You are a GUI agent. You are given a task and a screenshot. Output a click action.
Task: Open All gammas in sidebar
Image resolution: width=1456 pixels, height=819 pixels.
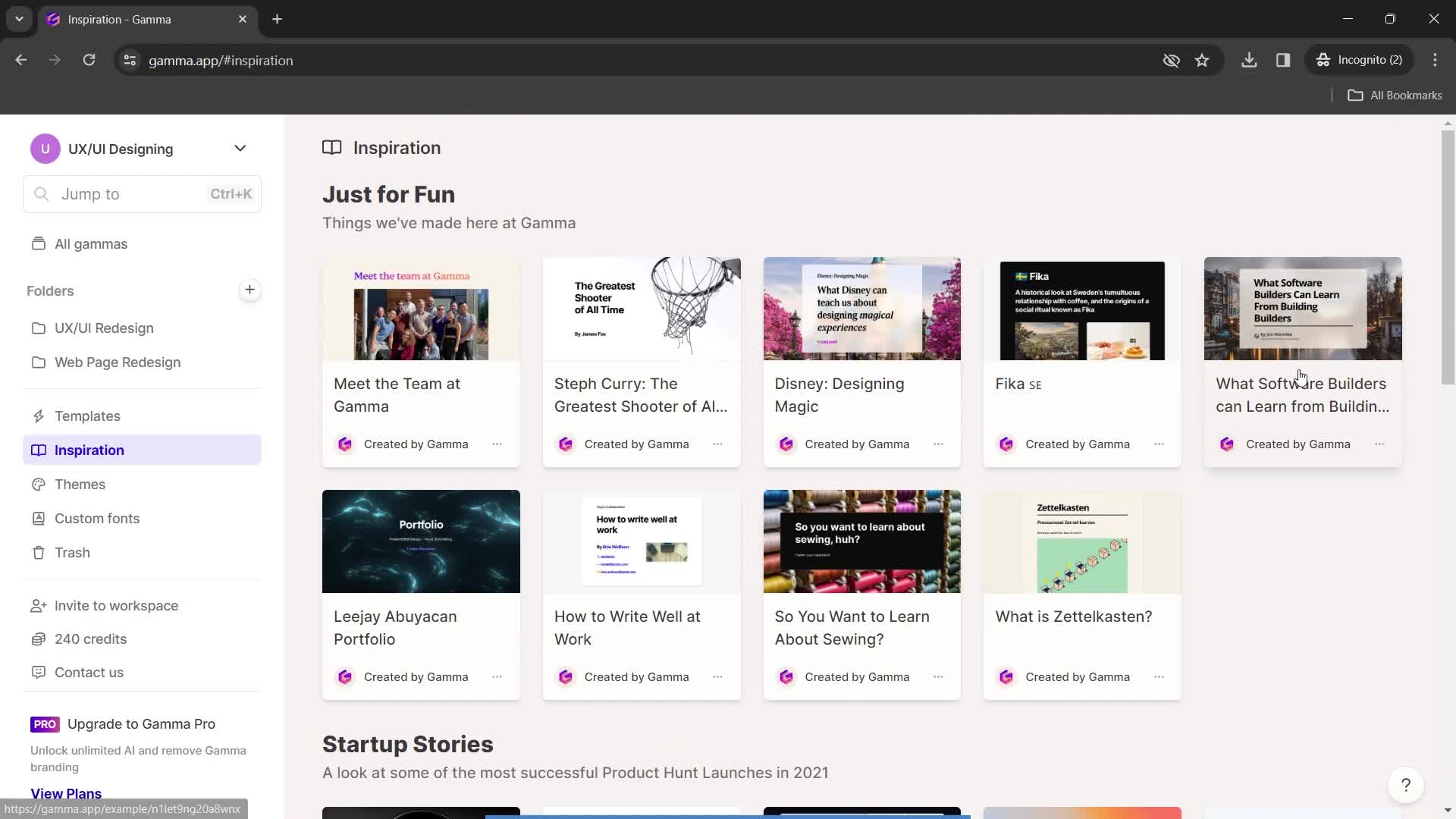click(x=143, y=244)
